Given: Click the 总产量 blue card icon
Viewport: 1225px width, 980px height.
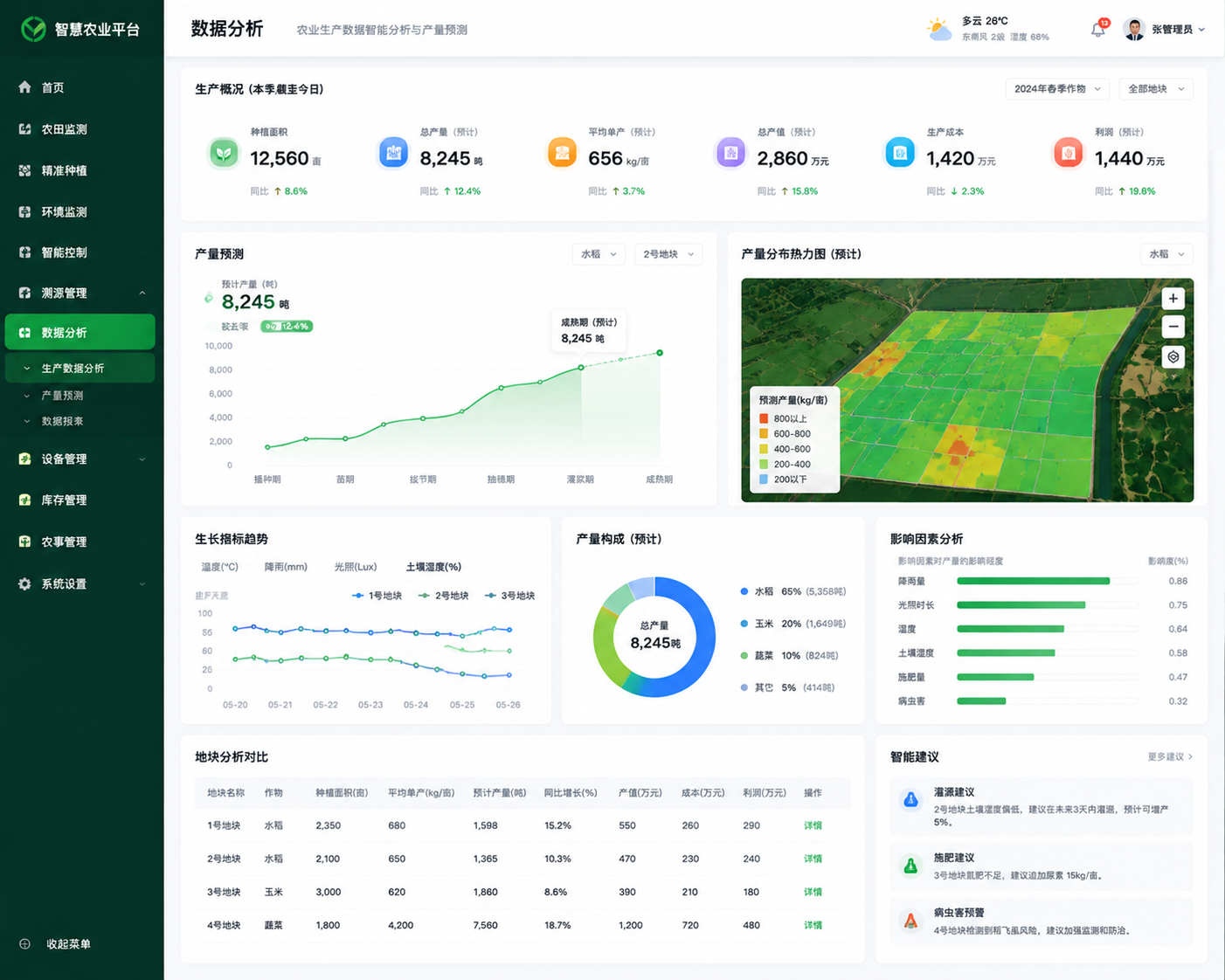Looking at the screenshot, I should [x=393, y=153].
